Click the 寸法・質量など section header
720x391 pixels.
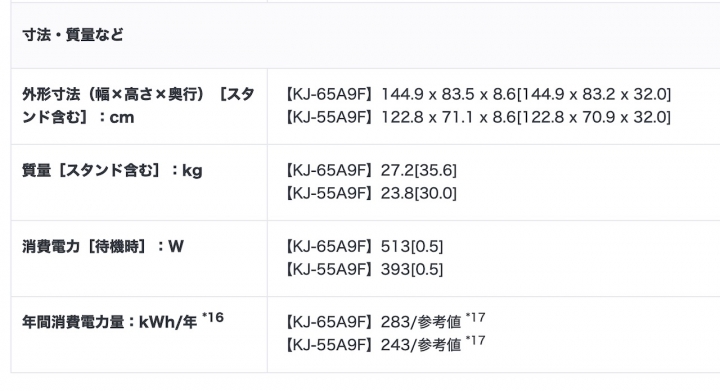coord(73,35)
